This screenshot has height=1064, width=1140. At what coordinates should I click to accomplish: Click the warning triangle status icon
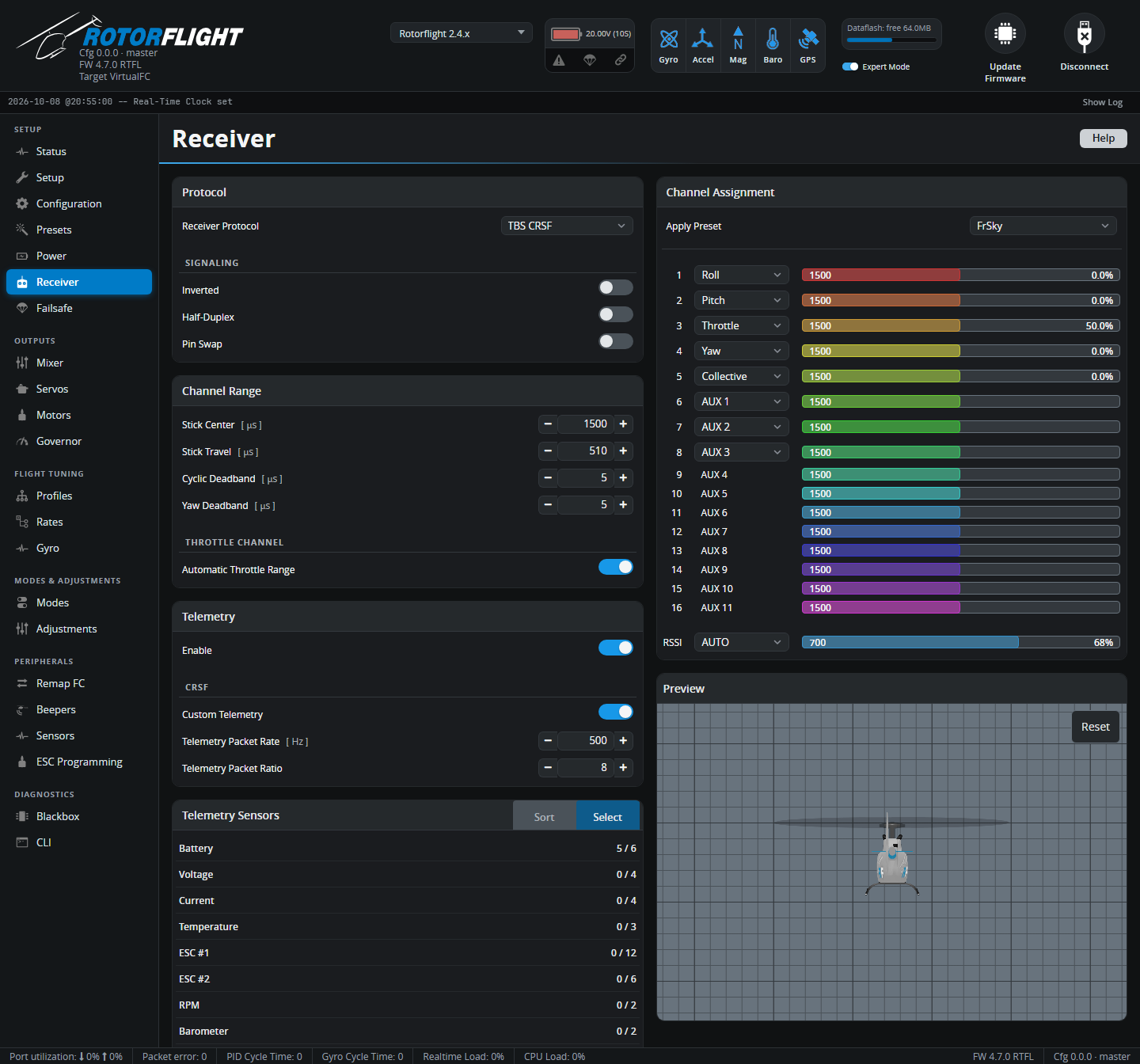tap(559, 60)
